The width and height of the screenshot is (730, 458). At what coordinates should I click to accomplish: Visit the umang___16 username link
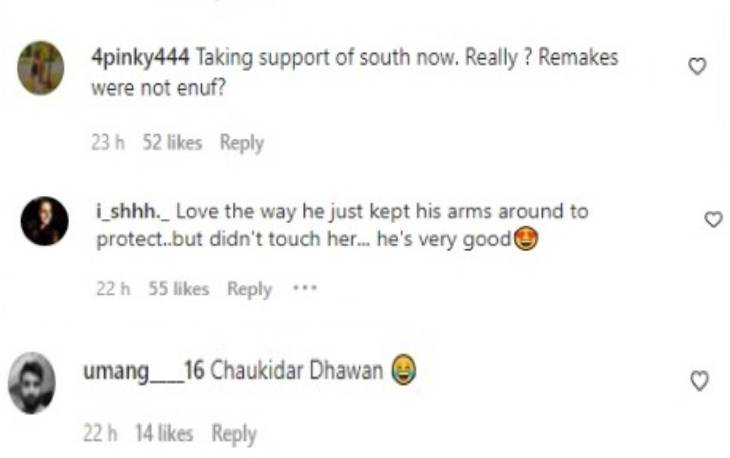[x=144, y=371]
